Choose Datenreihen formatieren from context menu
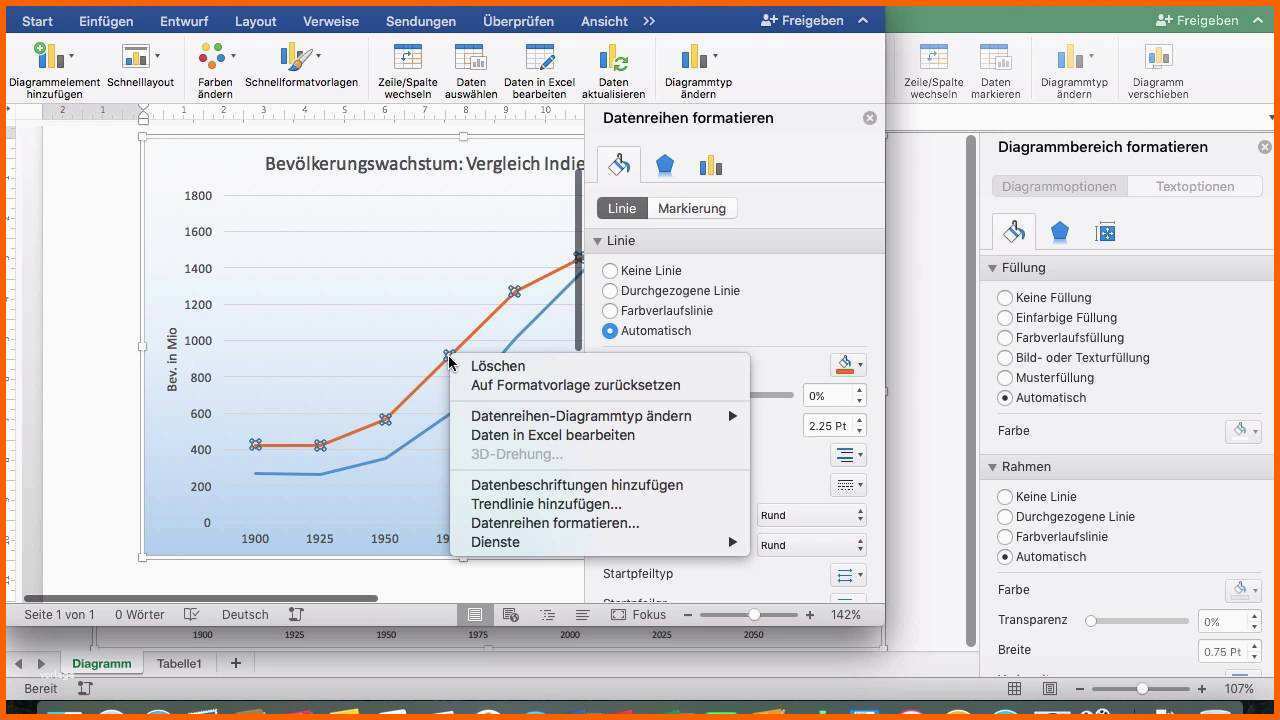 coord(555,523)
